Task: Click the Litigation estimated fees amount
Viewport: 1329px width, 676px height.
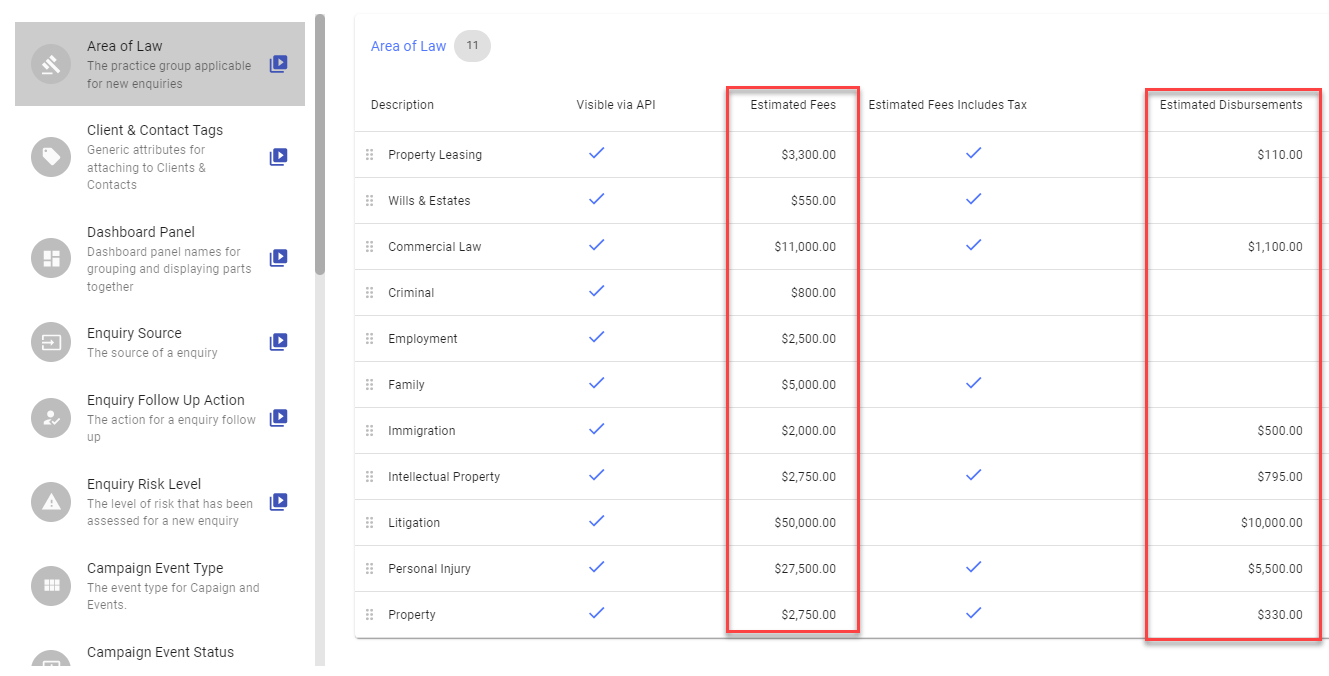Action: [805, 523]
